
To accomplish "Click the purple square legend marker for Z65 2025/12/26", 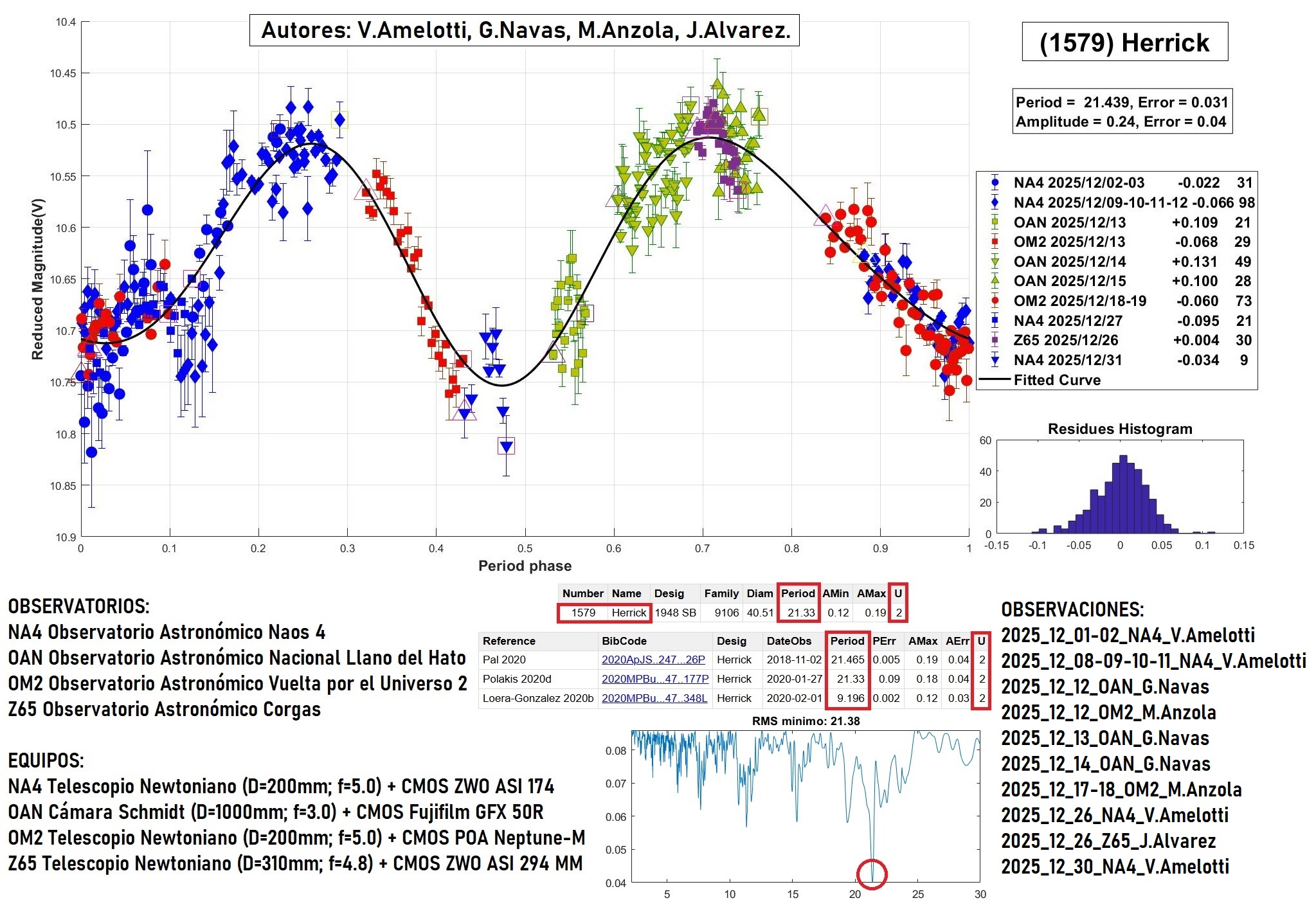I will [995, 340].
